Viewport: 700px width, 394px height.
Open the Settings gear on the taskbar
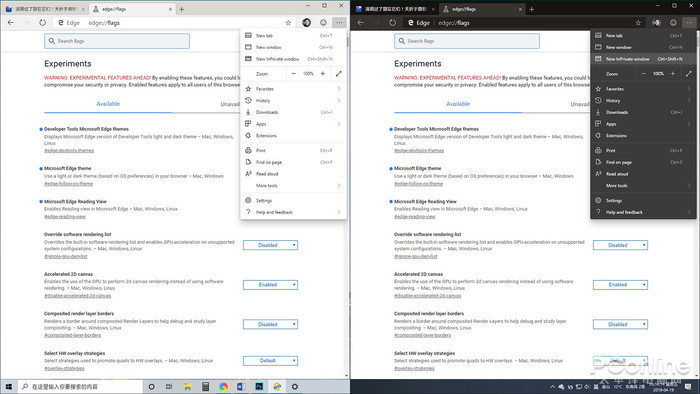pos(295,386)
